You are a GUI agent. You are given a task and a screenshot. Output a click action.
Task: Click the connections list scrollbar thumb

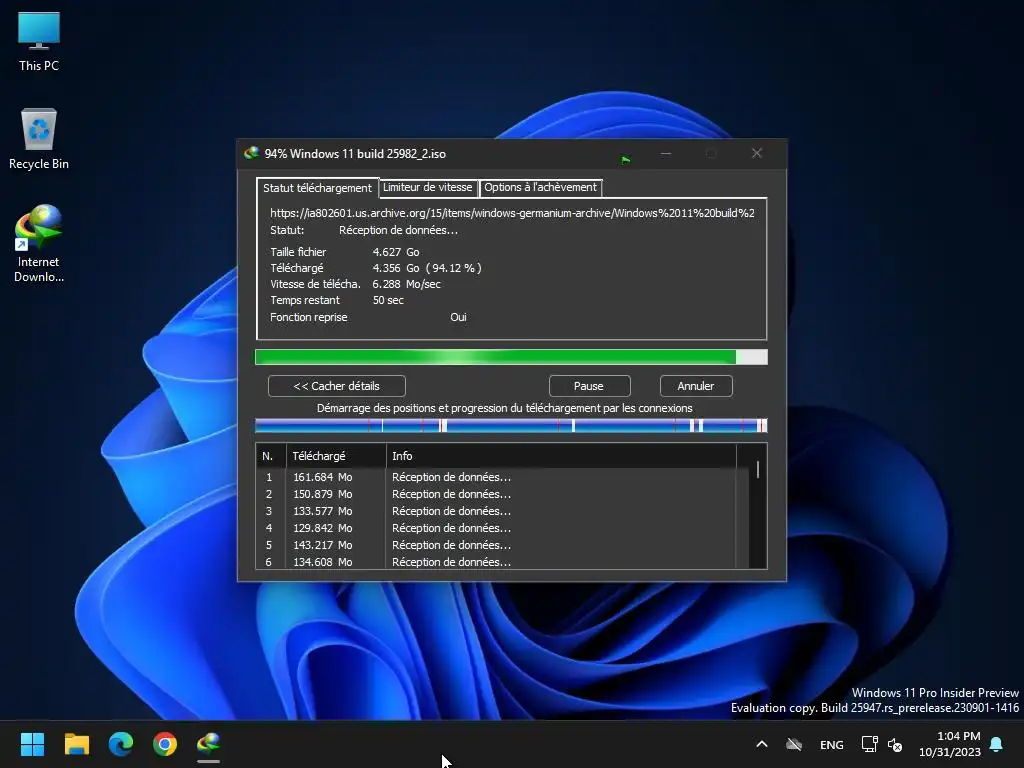point(758,470)
